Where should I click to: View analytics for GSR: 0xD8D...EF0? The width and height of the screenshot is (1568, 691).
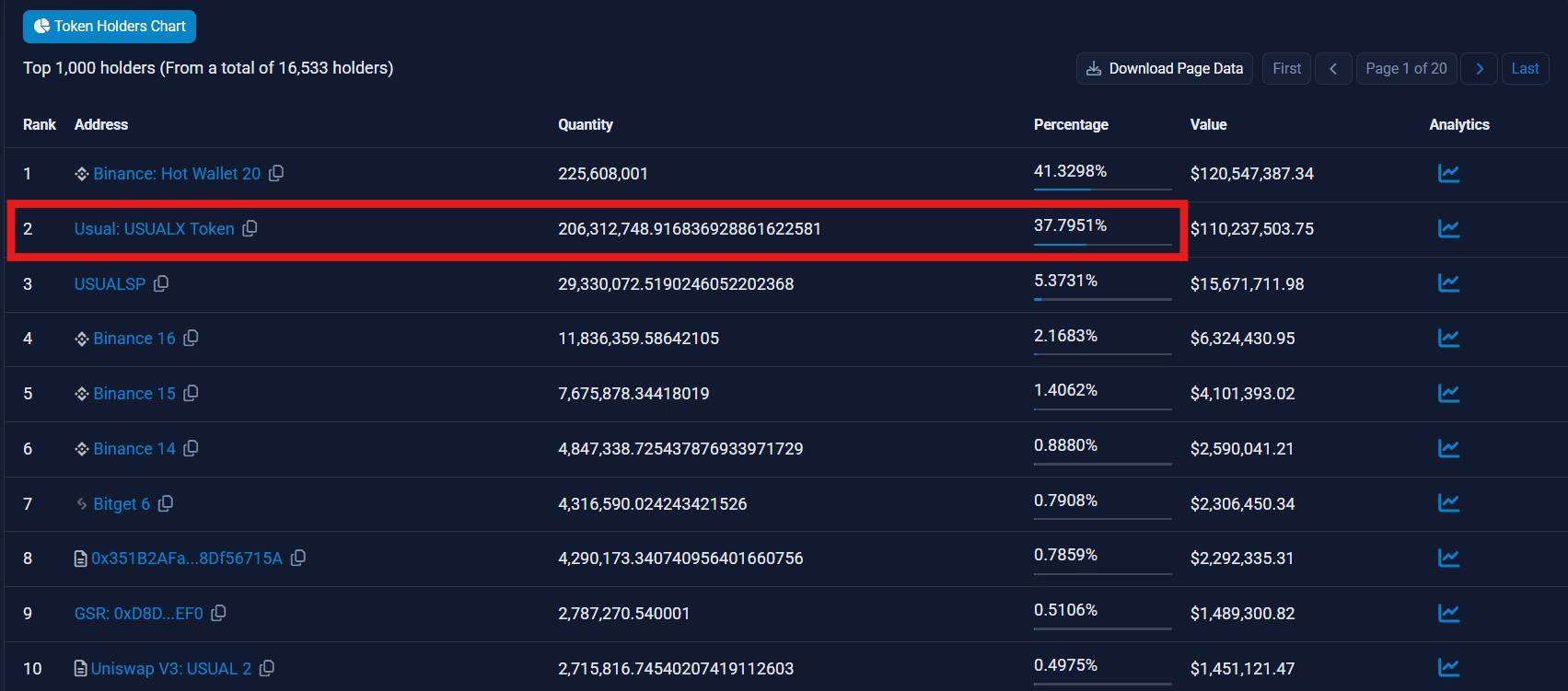[1448, 613]
